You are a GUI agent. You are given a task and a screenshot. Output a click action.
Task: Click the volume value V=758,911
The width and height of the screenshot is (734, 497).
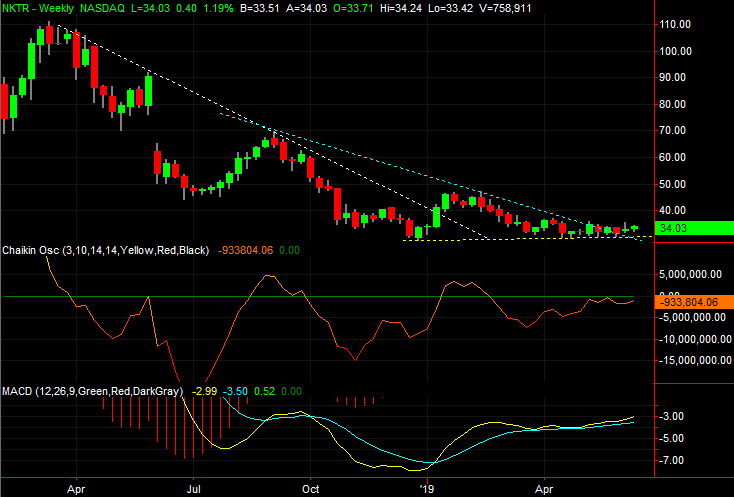(x=505, y=8)
